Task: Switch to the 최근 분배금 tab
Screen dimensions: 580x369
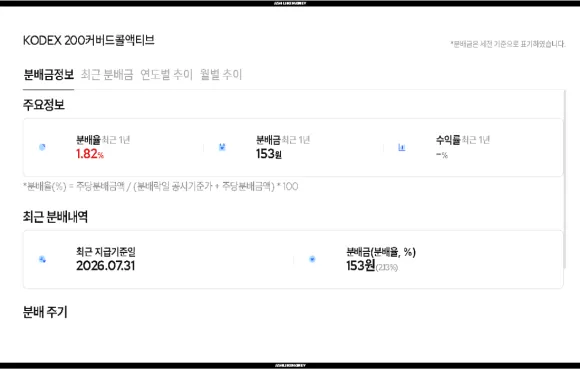Action: [x=107, y=75]
